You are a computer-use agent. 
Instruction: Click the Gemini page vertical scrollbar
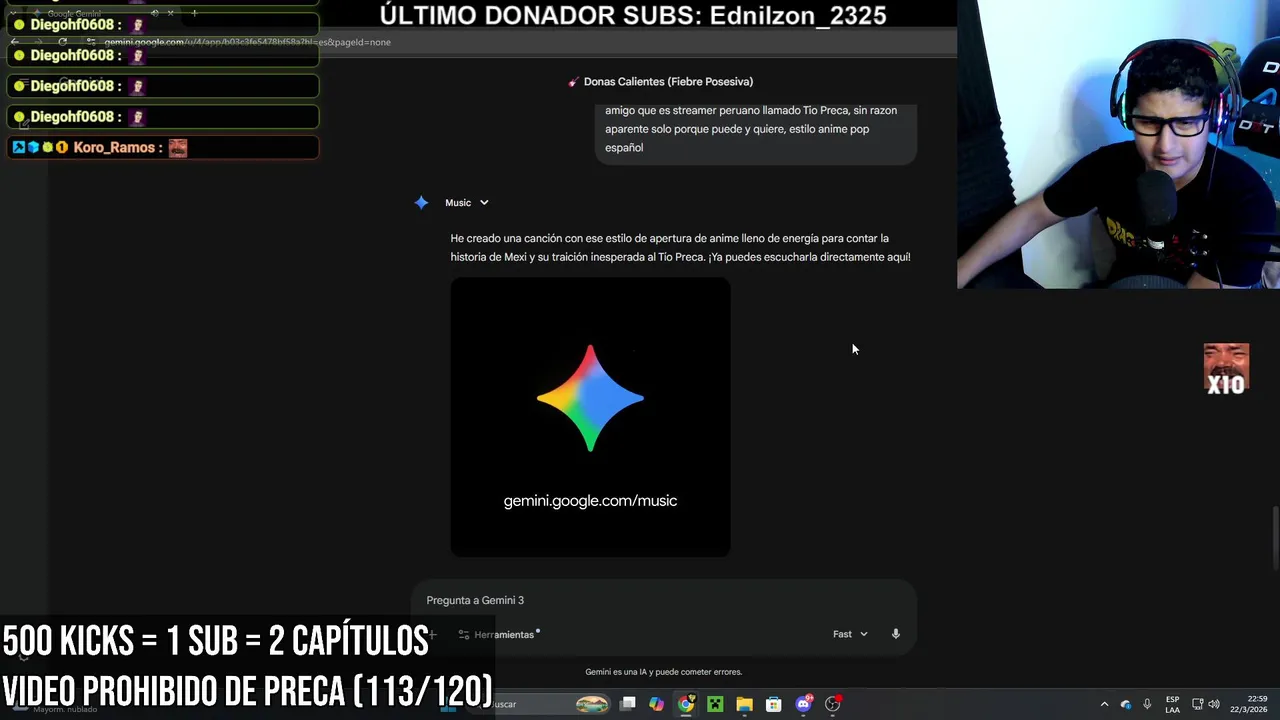pos(1274,538)
